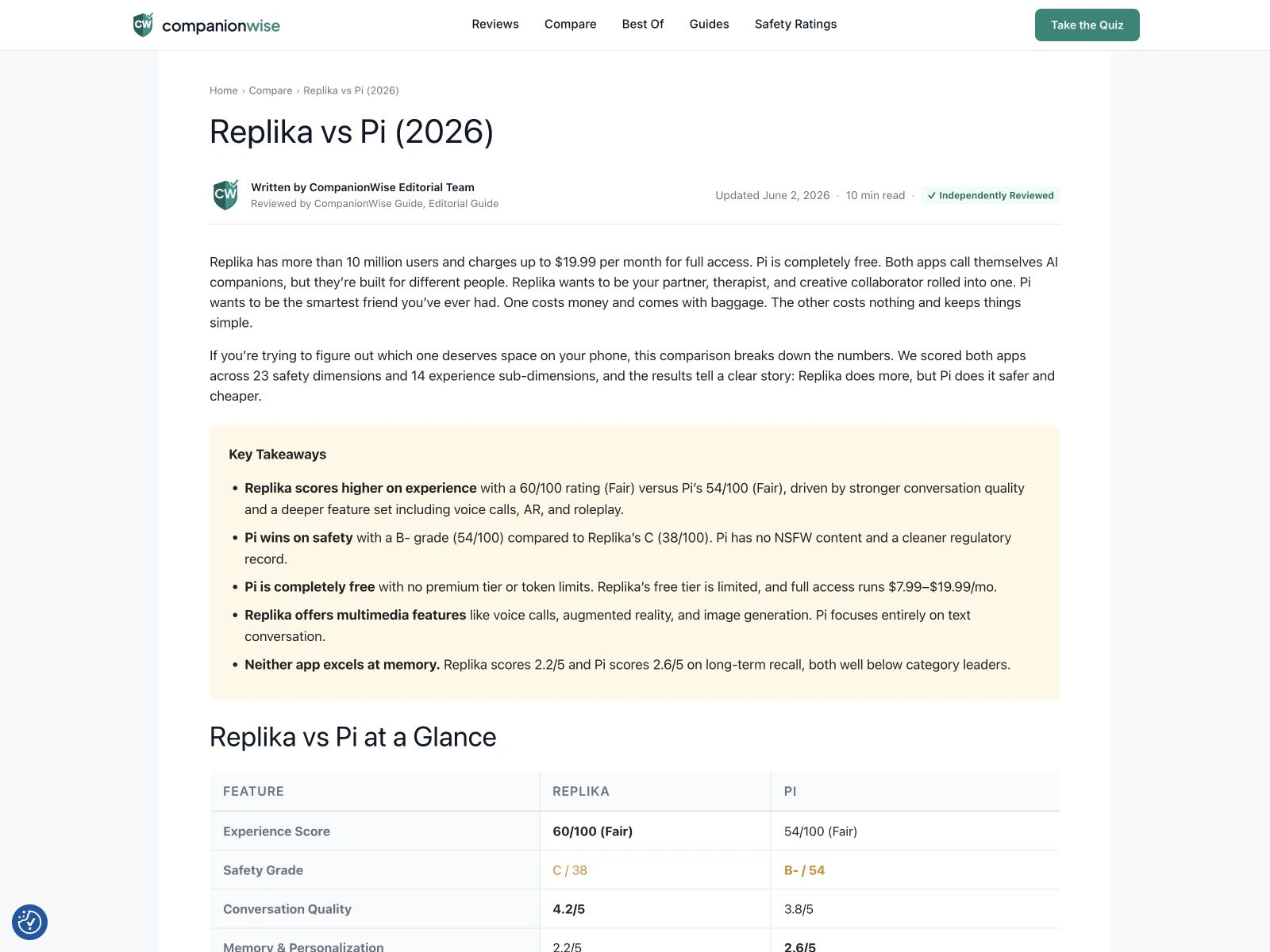Click "Pi is completely free" takeaway
The image size is (1270, 952).
coord(310,587)
